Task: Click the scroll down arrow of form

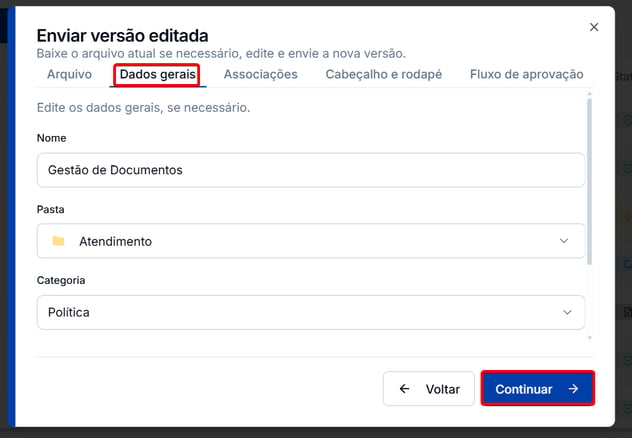Action: [590, 338]
